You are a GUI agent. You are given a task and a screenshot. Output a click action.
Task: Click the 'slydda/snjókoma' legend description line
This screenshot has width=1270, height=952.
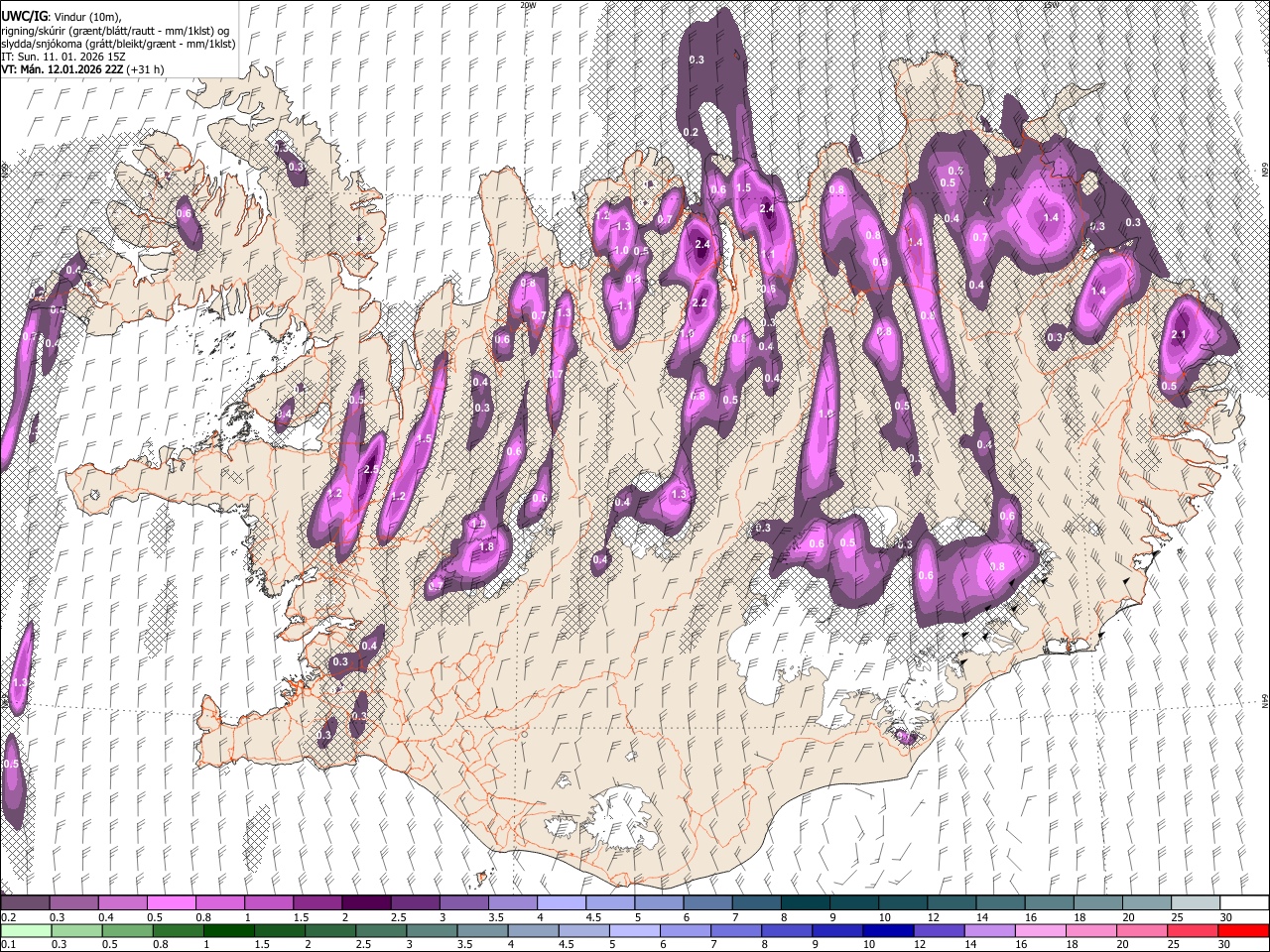tap(117, 44)
